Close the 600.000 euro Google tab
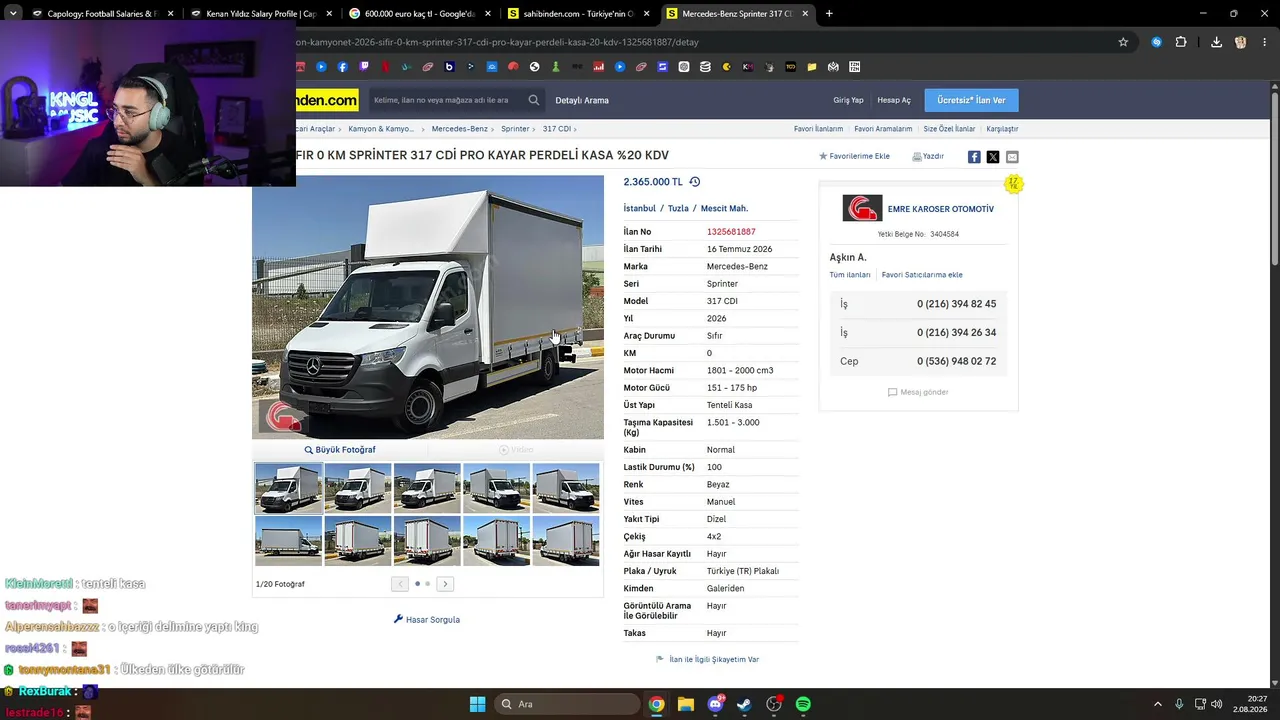 click(x=488, y=14)
